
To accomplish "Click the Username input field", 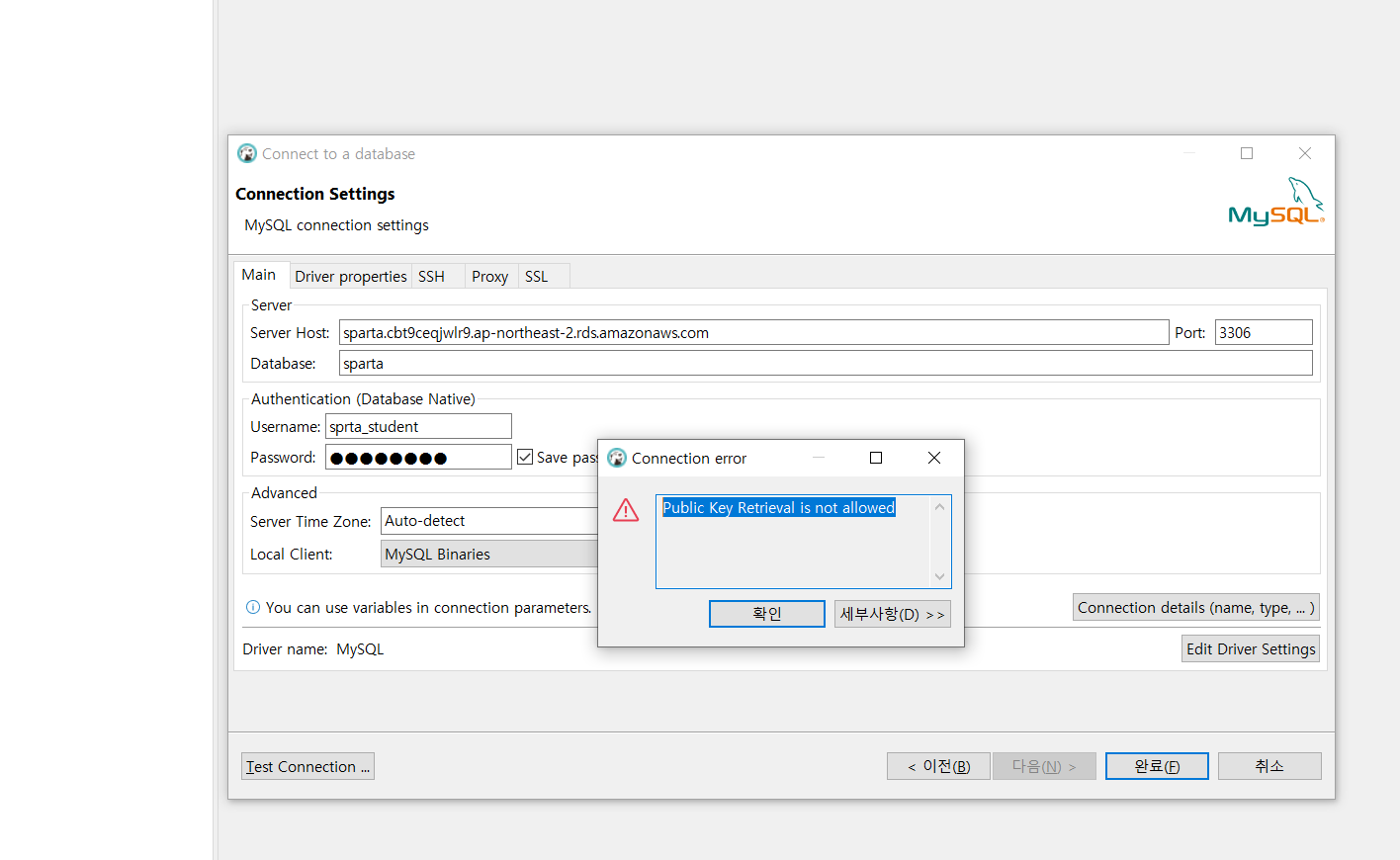I will click(x=418, y=426).
